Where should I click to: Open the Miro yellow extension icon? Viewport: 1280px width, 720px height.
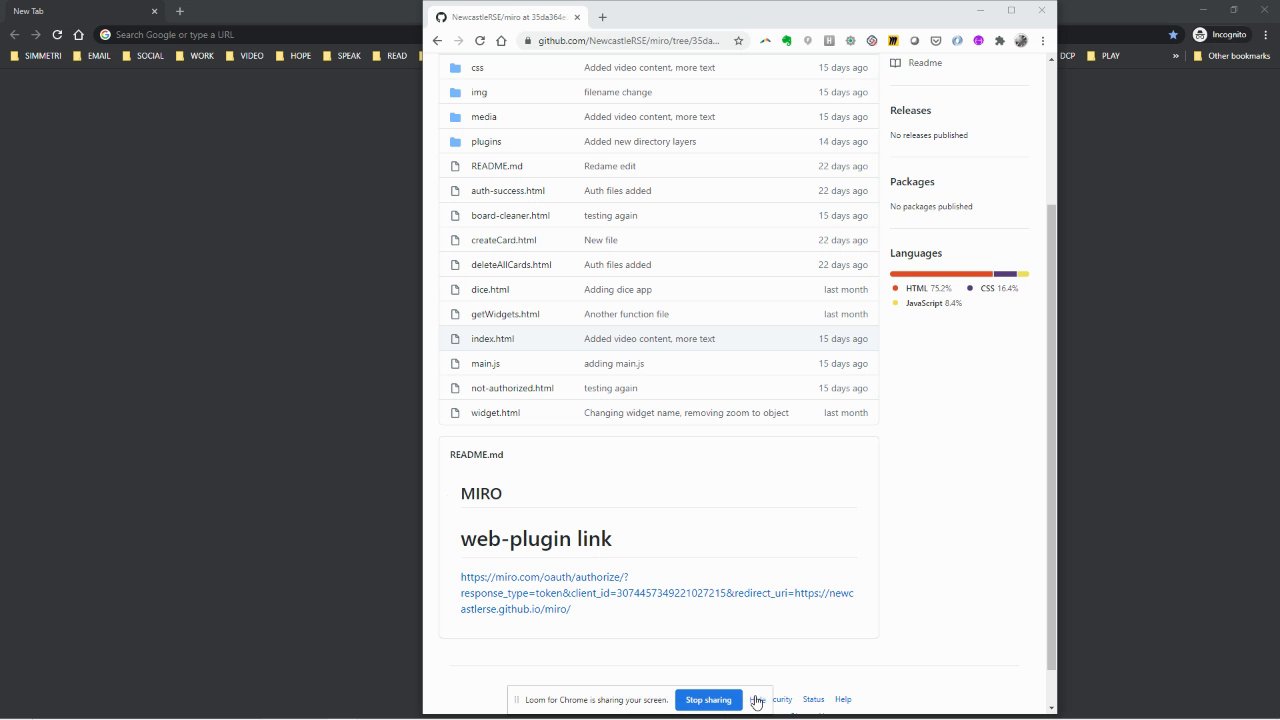pyautogui.click(x=893, y=41)
